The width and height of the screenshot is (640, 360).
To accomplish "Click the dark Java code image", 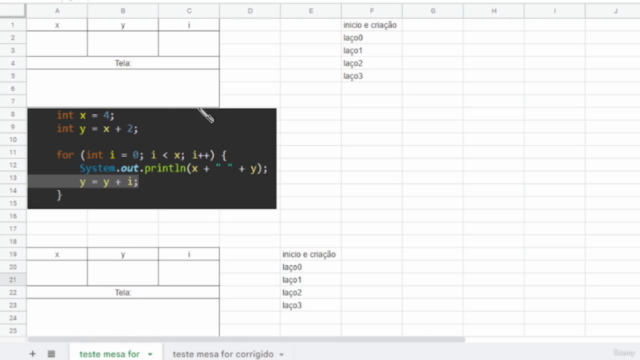I will pyautogui.click(x=152, y=158).
